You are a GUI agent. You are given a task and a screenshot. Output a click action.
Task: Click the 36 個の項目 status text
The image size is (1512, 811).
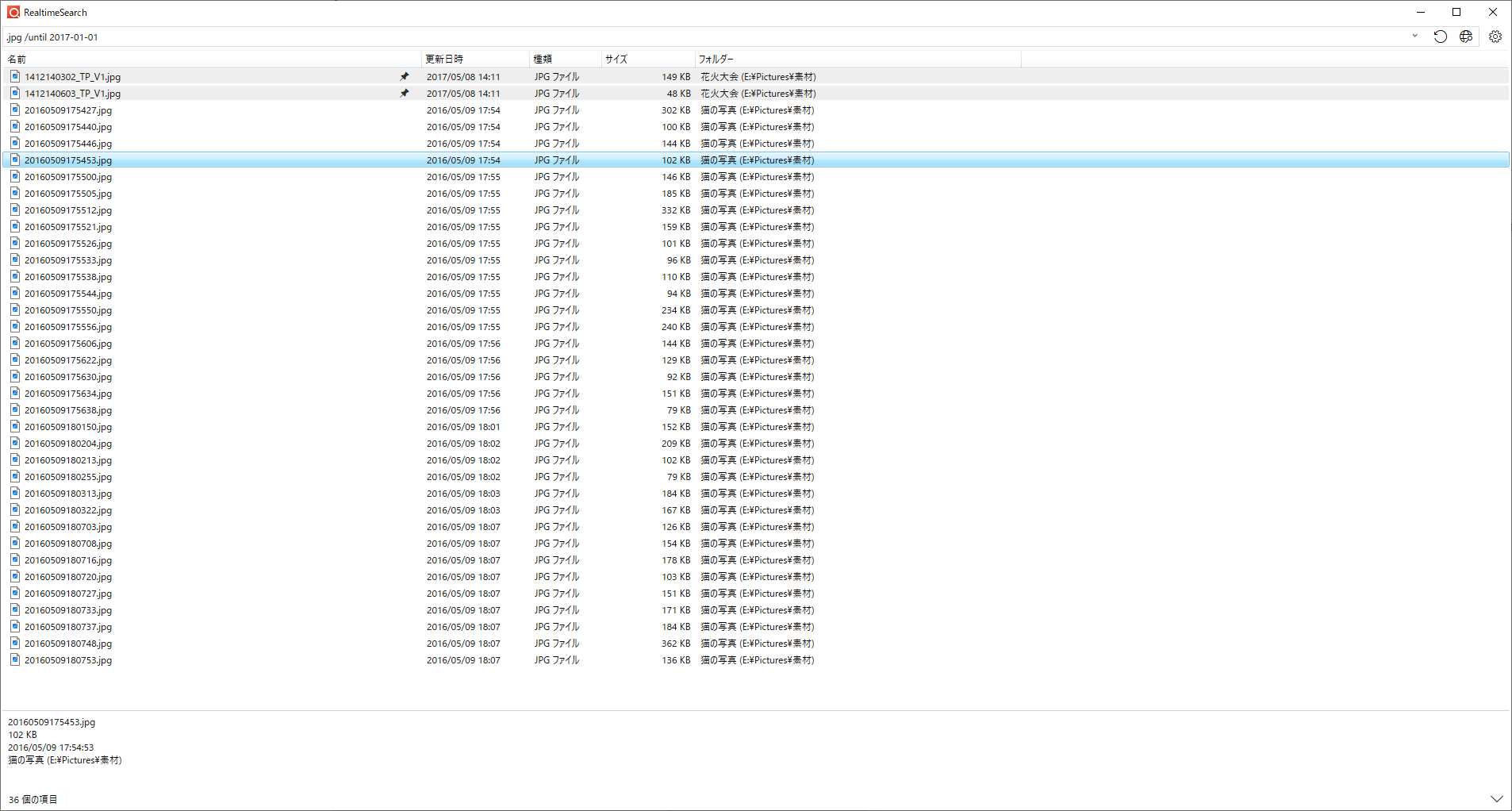click(x=33, y=799)
